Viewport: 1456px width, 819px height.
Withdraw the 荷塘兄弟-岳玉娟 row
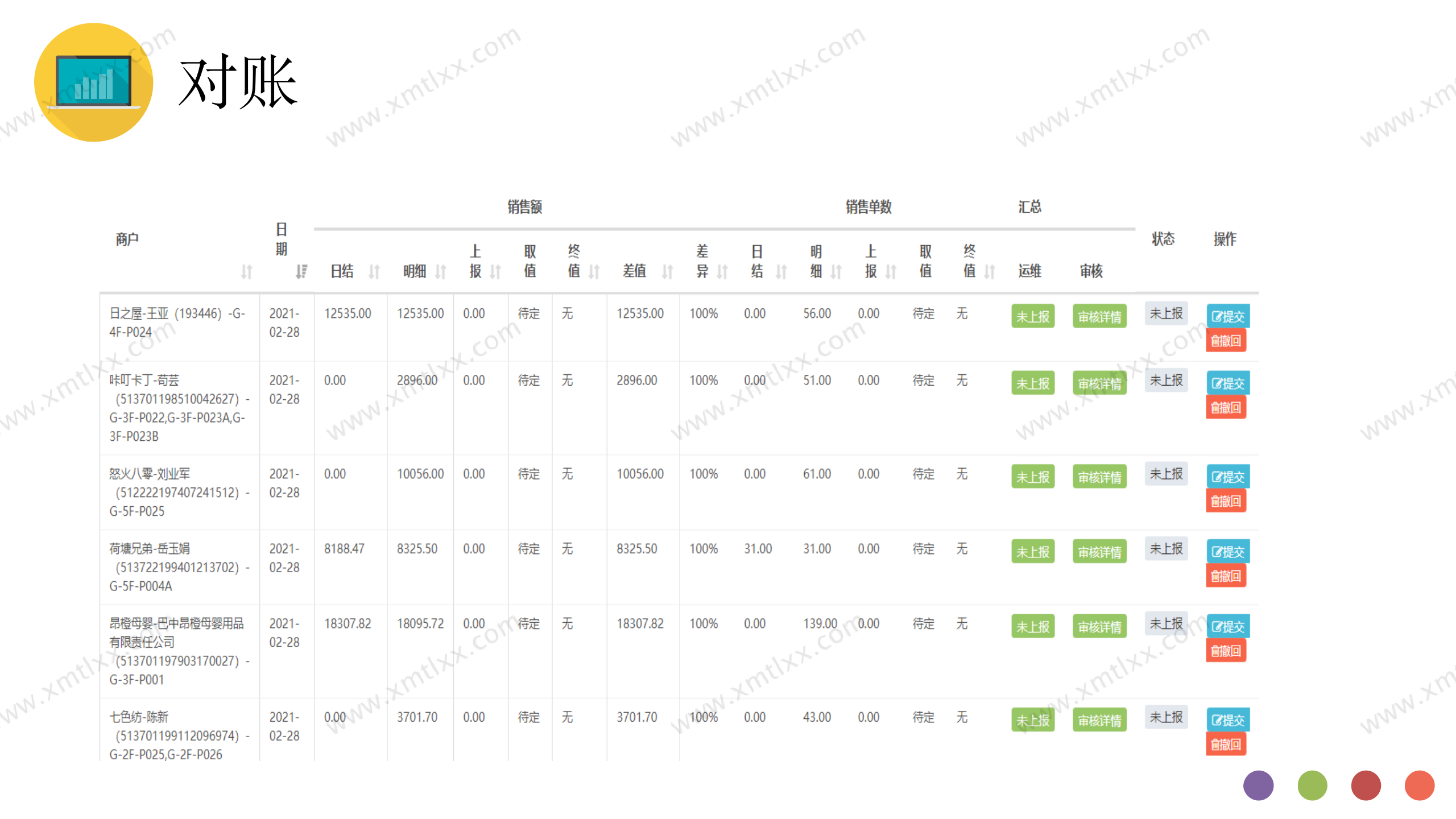pyautogui.click(x=1226, y=576)
